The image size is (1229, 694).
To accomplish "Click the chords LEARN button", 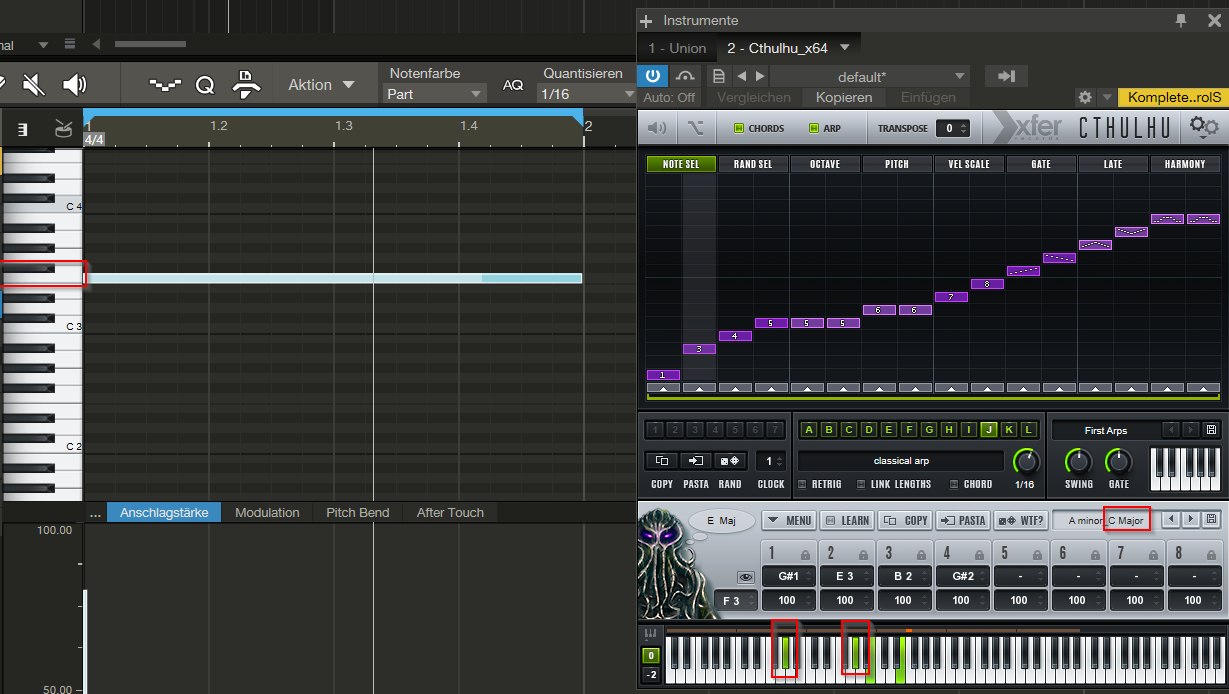I will [846, 520].
